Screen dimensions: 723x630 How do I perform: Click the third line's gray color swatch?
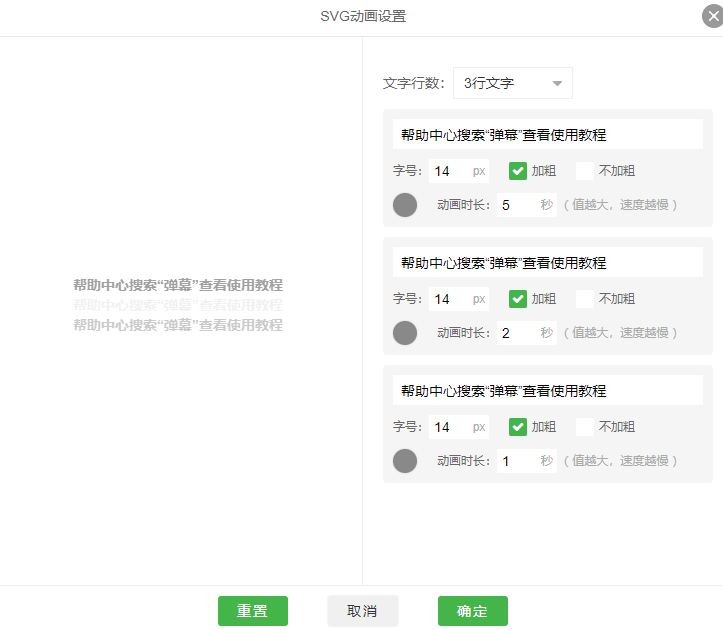[x=405, y=461]
